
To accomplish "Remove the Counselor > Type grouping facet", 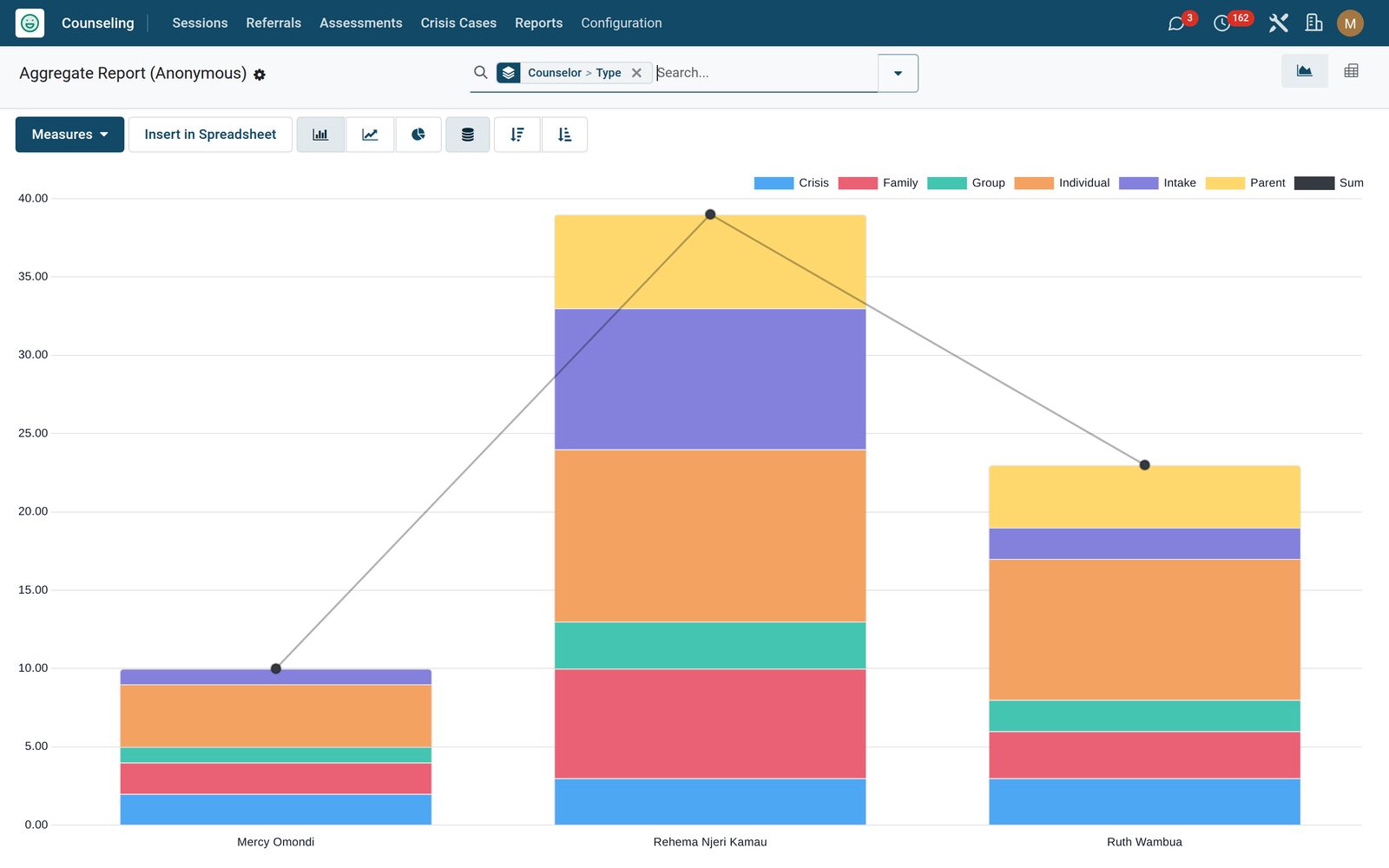I will [x=636, y=73].
